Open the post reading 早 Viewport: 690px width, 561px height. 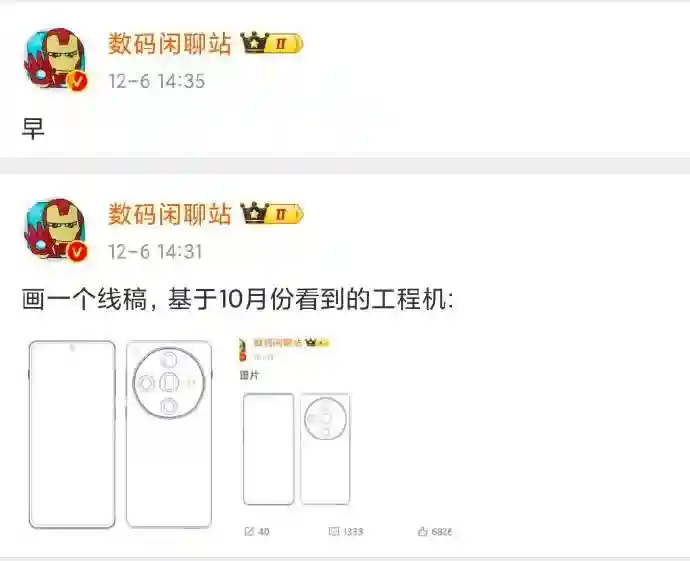33,129
